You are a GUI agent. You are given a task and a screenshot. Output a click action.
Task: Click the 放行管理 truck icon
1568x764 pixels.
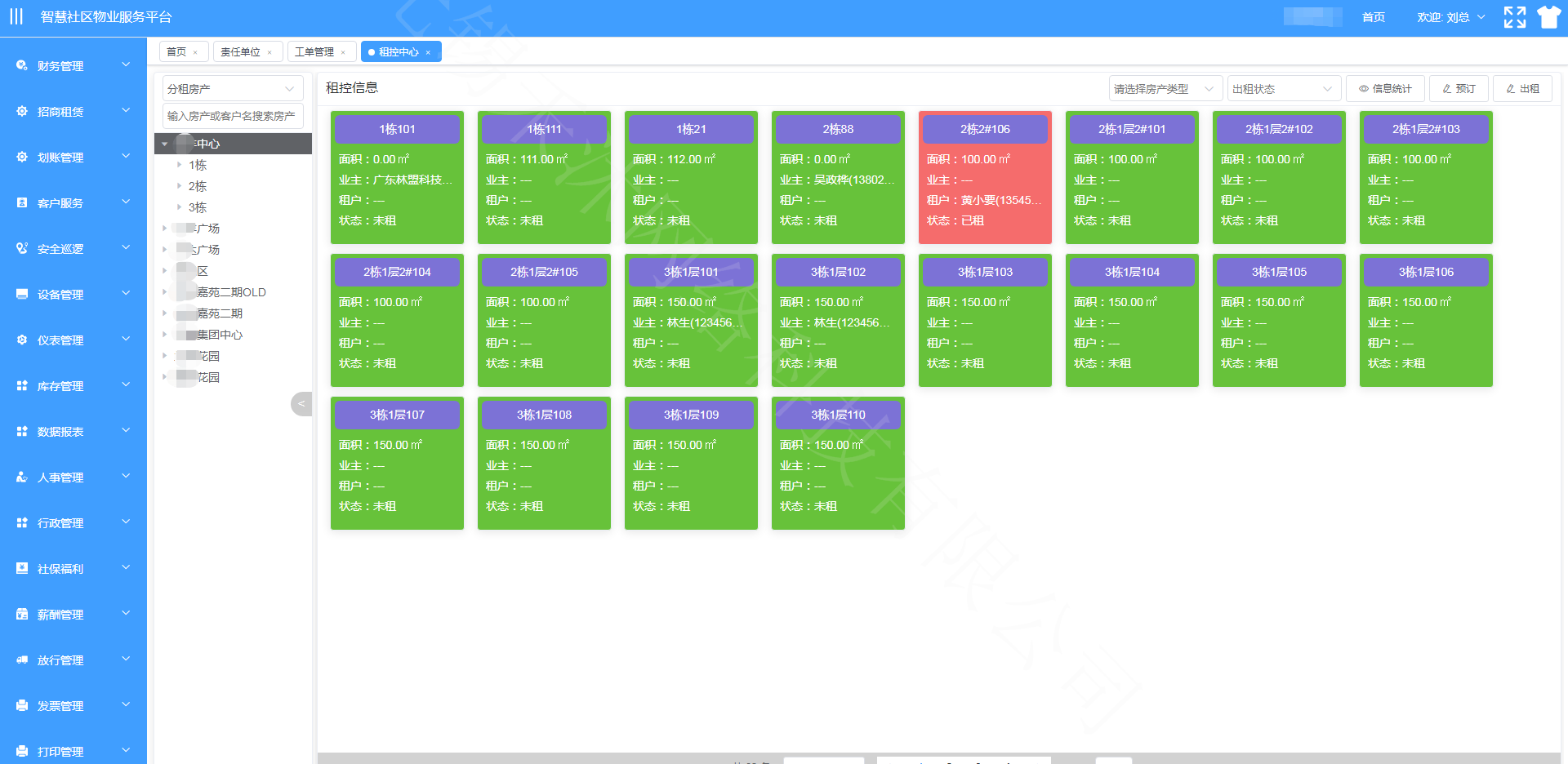(x=22, y=660)
